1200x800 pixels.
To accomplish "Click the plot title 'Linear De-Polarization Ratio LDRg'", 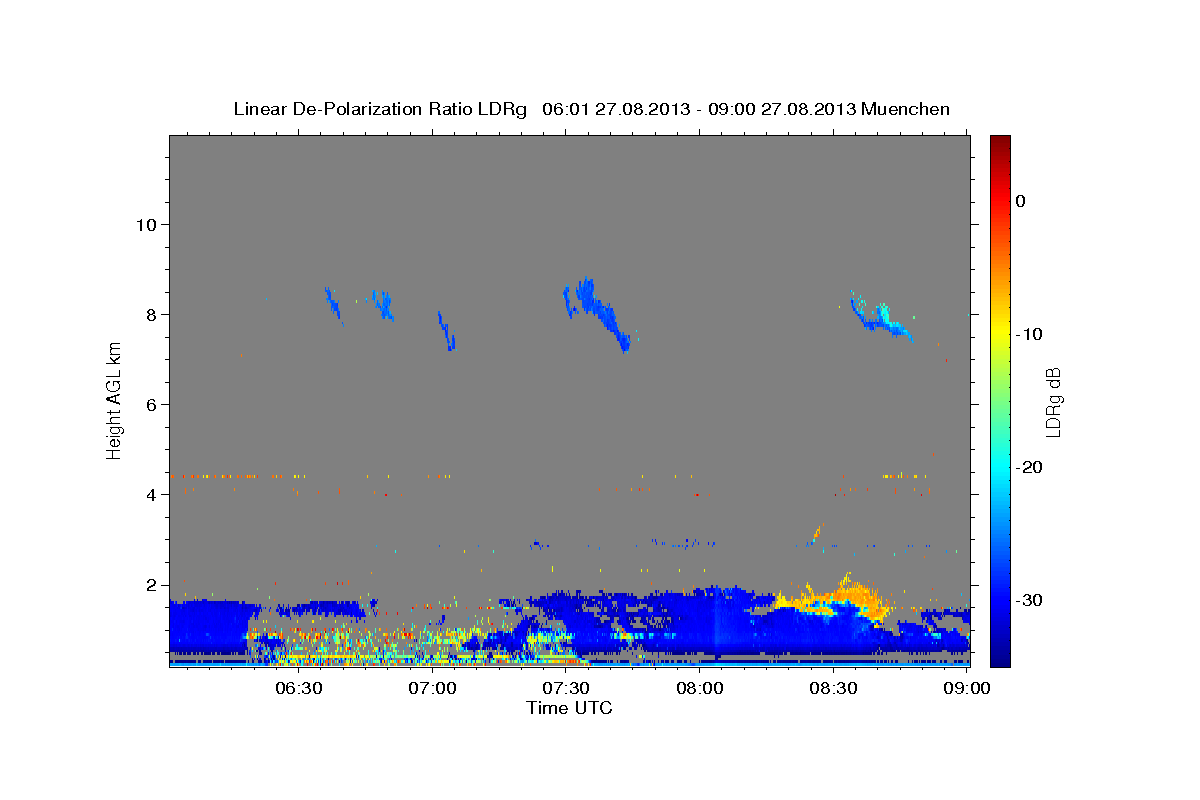I will click(x=380, y=109).
